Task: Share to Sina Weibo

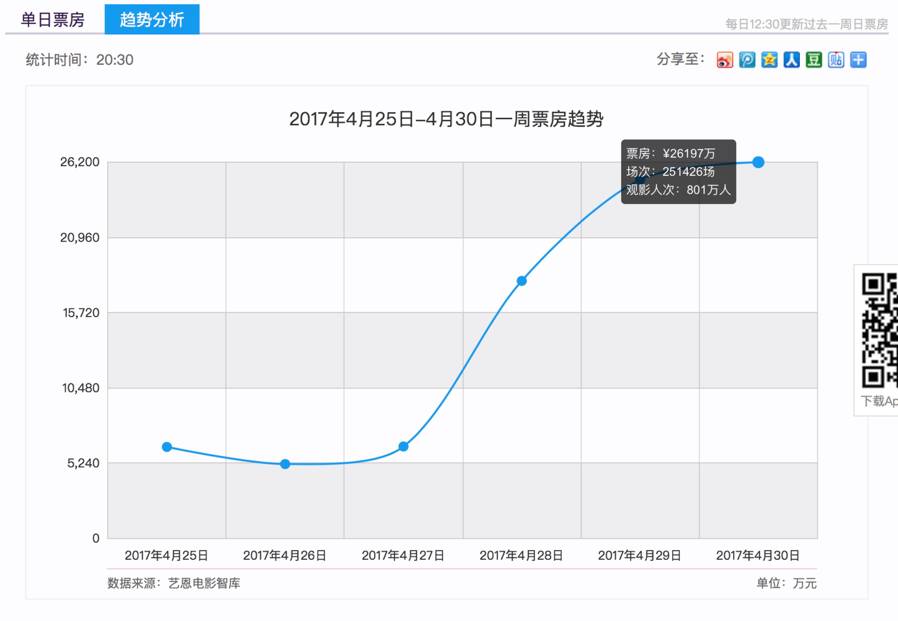Action: click(x=725, y=60)
